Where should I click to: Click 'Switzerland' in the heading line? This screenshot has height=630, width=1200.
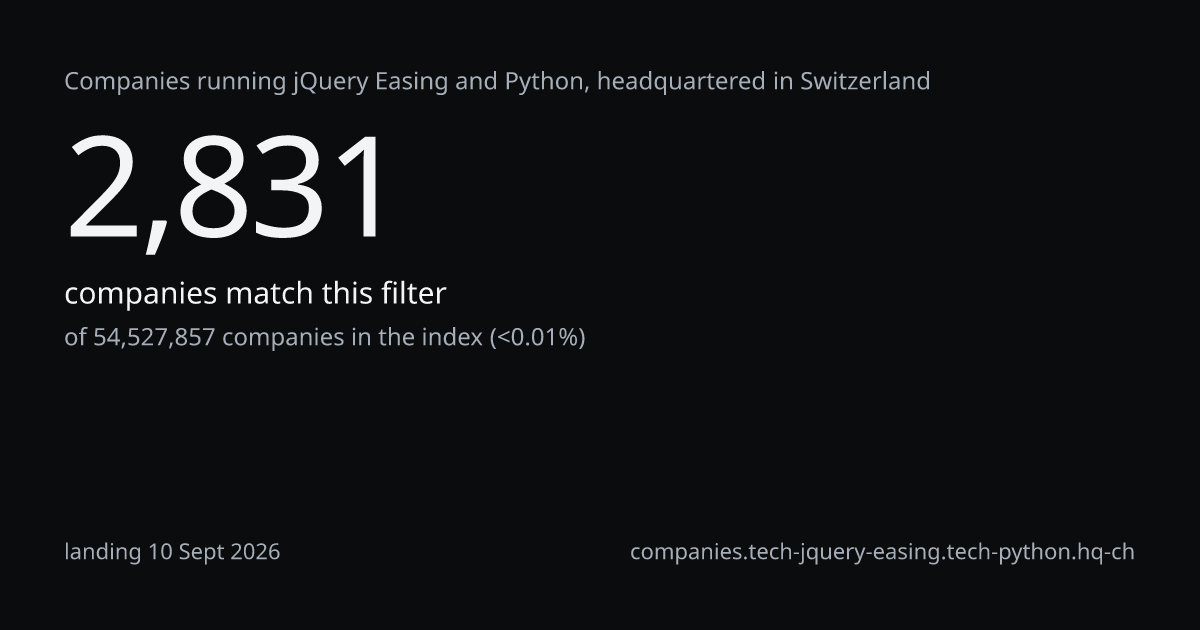coord(865,81)
